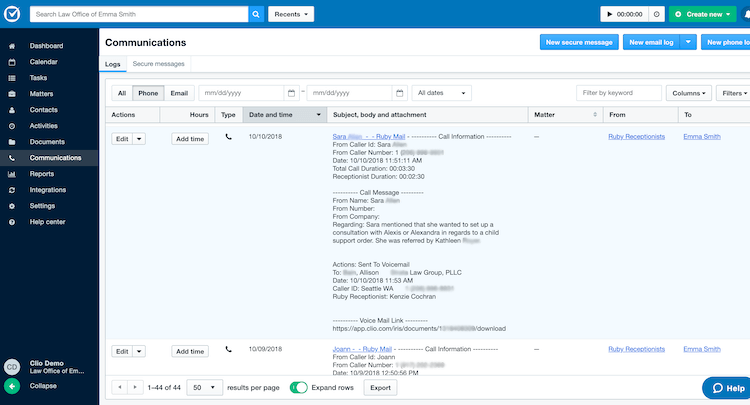750x405 pixels.
Task: Click the CD user avatar
Action: [12, 367]
